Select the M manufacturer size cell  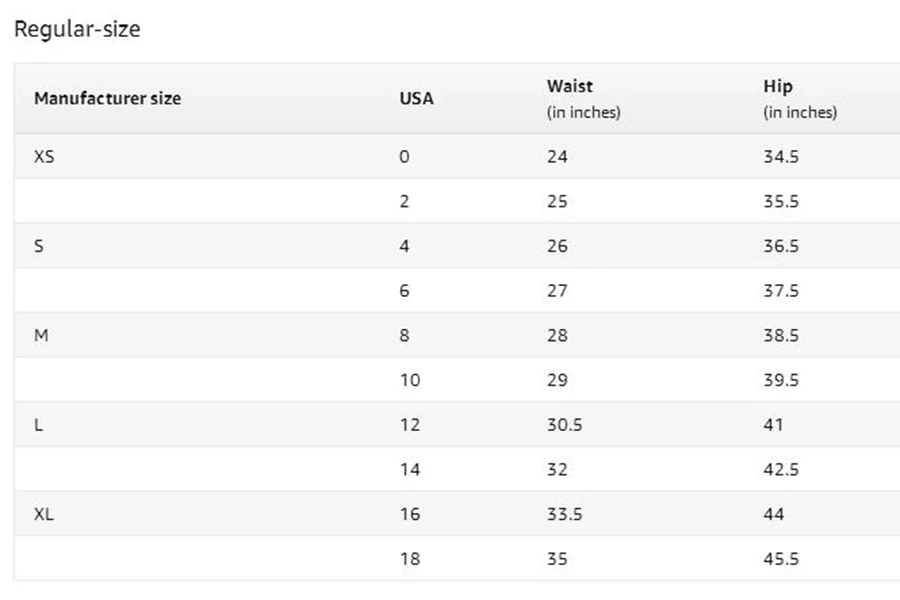[41, 335]
